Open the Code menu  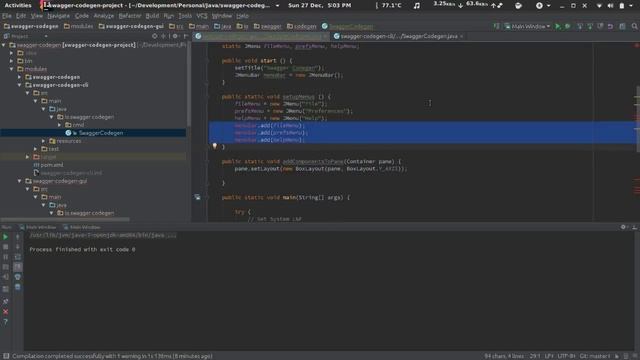pyautogui.click(x=82, y=16)
